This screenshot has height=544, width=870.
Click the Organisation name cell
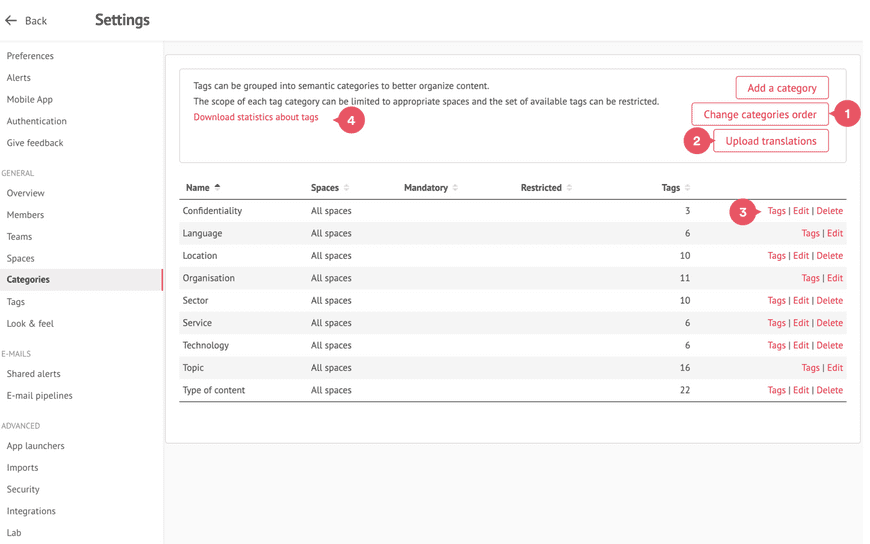click(209, 278)
